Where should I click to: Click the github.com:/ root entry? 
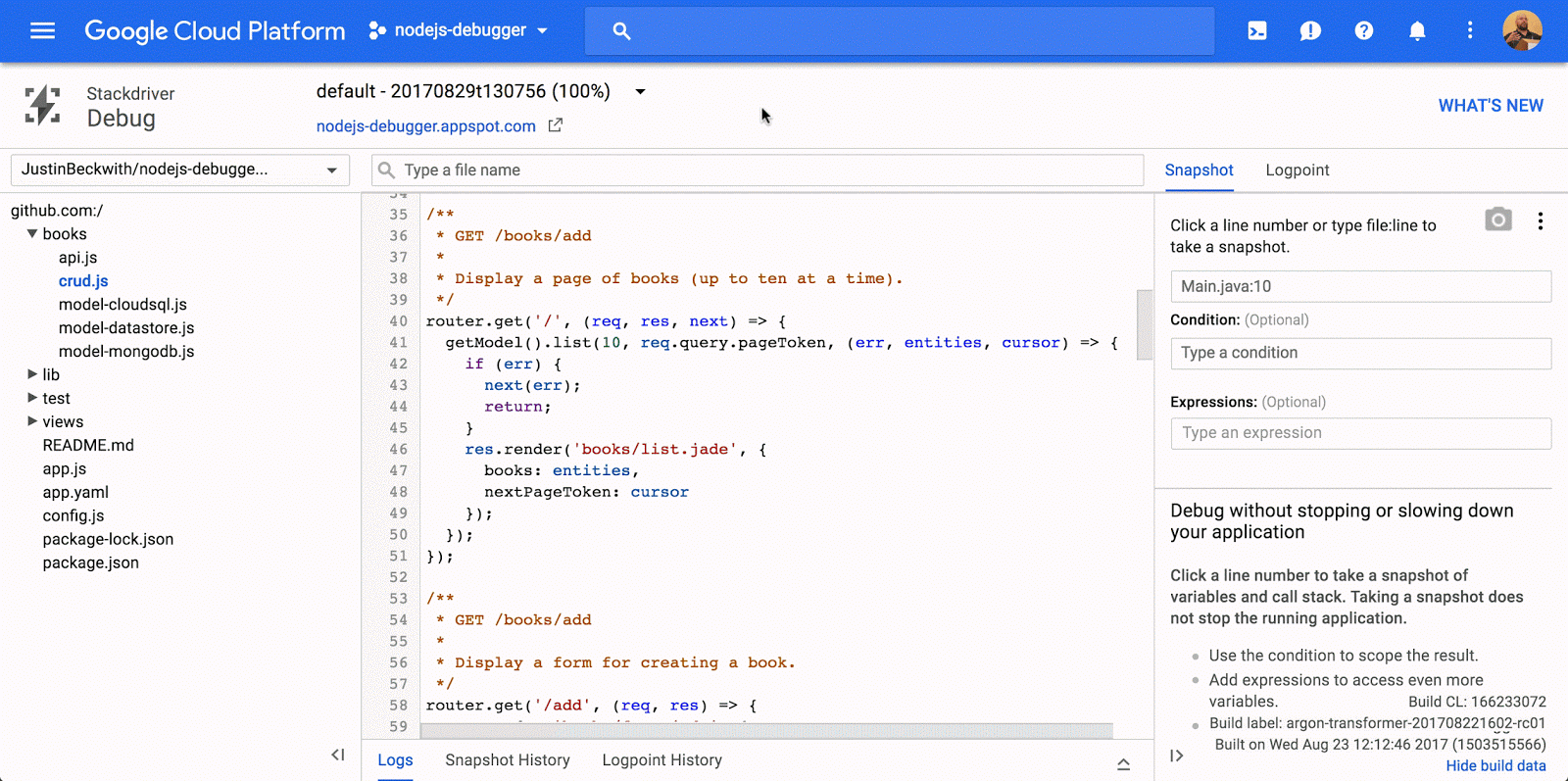[57, 211]
